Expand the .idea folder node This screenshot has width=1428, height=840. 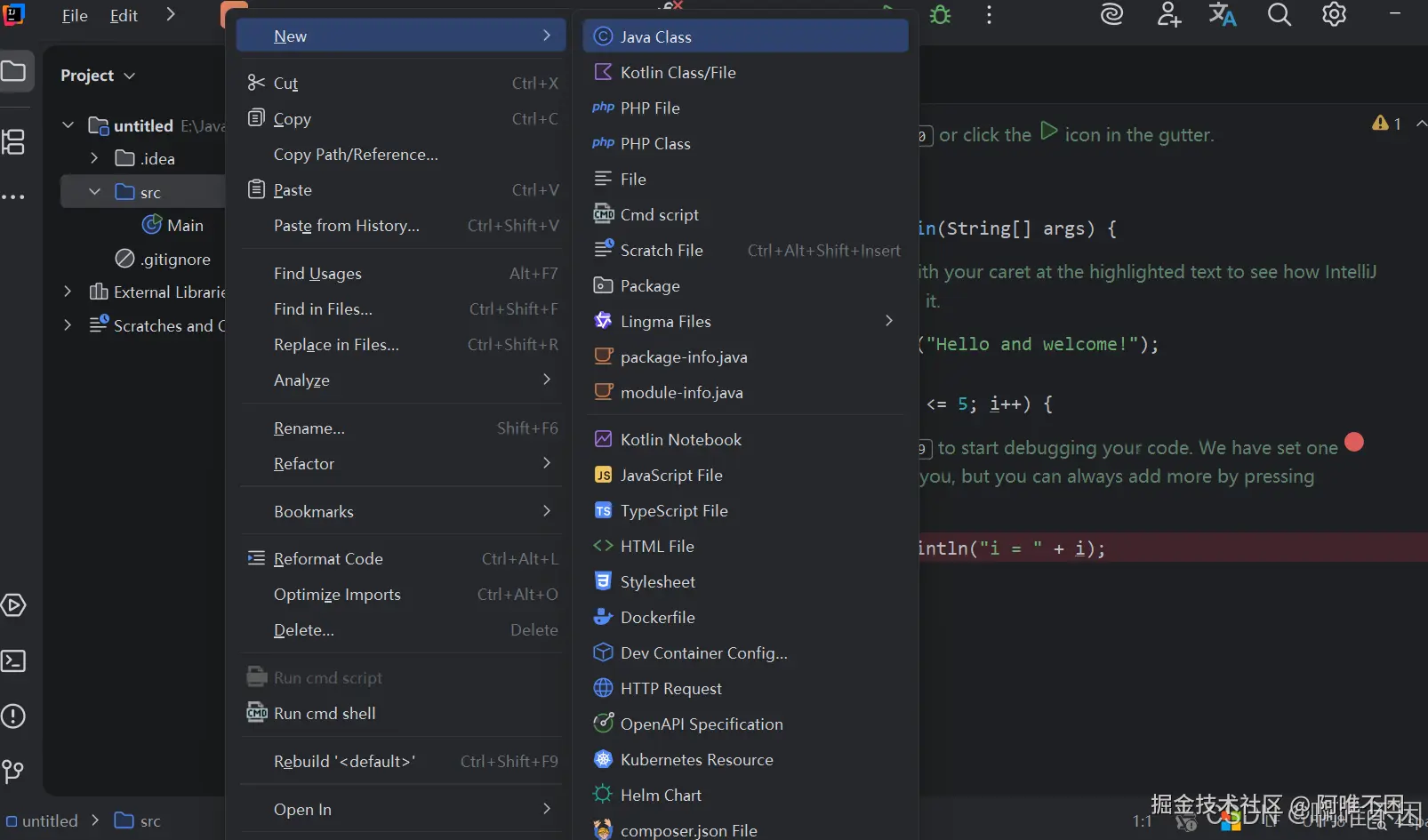click(94, 158)
